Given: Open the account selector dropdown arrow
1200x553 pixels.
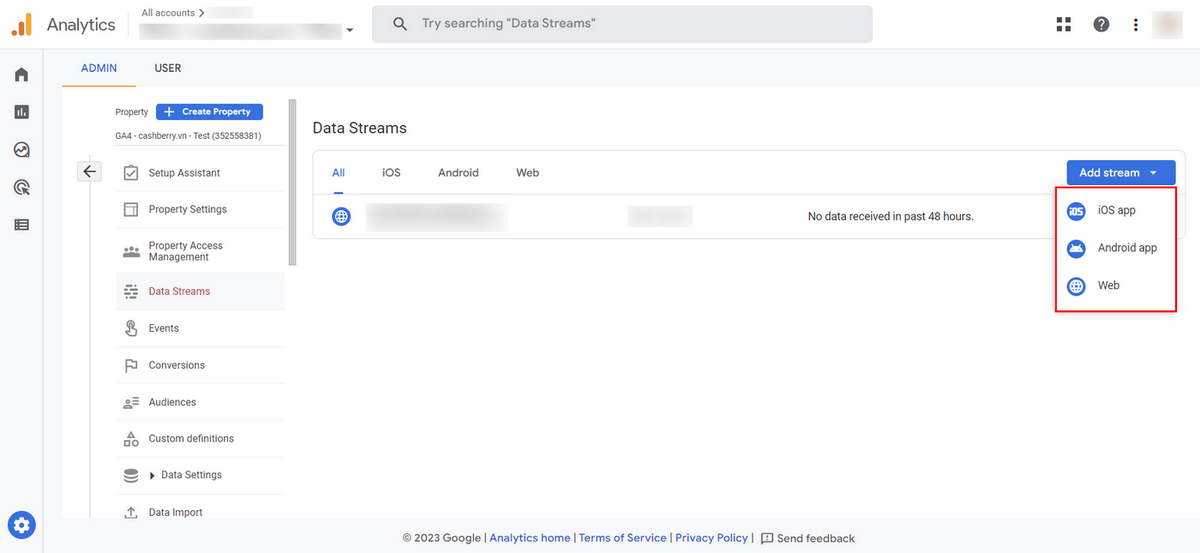Looking at the screenshot, I should (x=350, y=31).
